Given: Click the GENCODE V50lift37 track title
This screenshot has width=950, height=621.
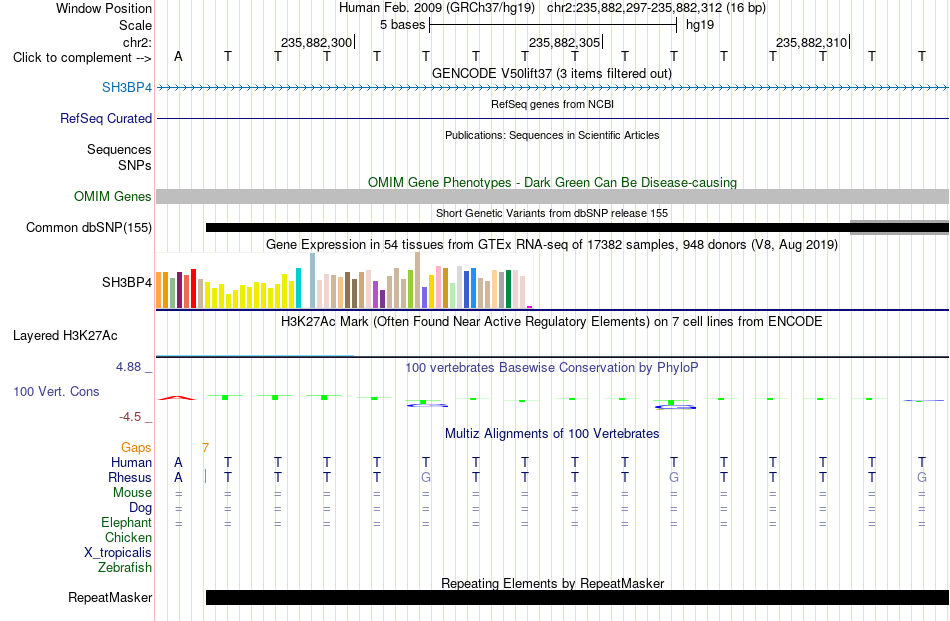Looking at the screenshot, I should point(551,73).
